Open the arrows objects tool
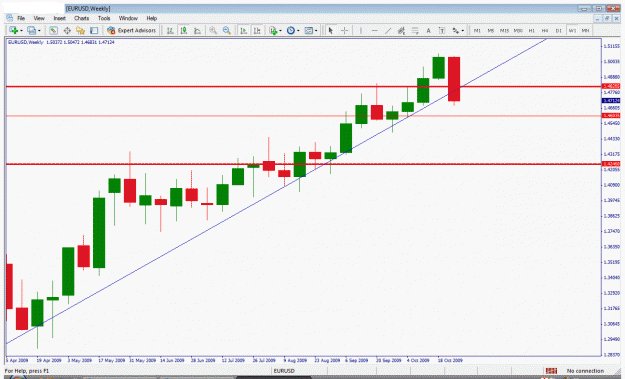Viewport: 625px width, 379px height. (x=456, y=30)
